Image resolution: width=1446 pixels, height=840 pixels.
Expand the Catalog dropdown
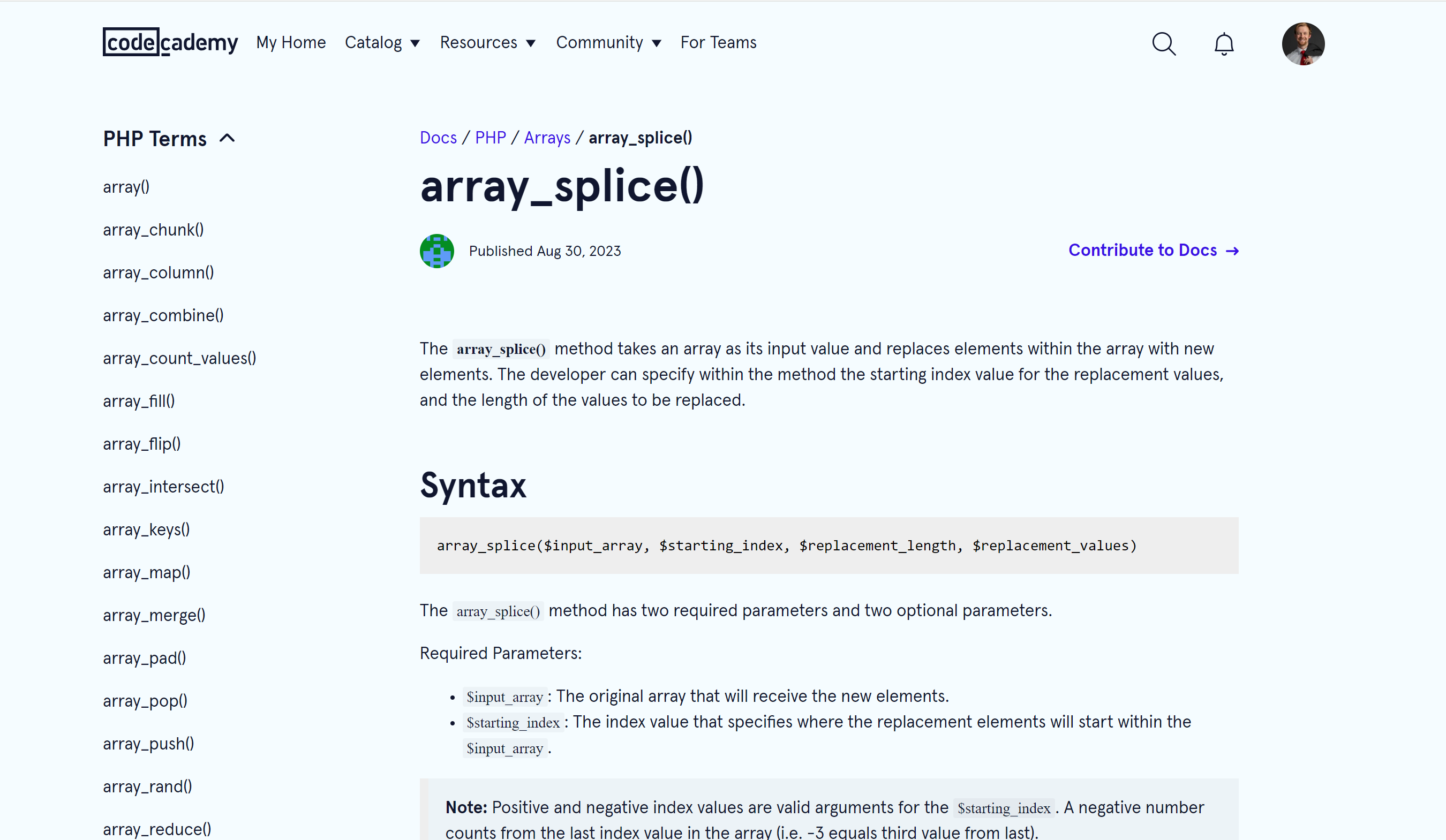381,42
